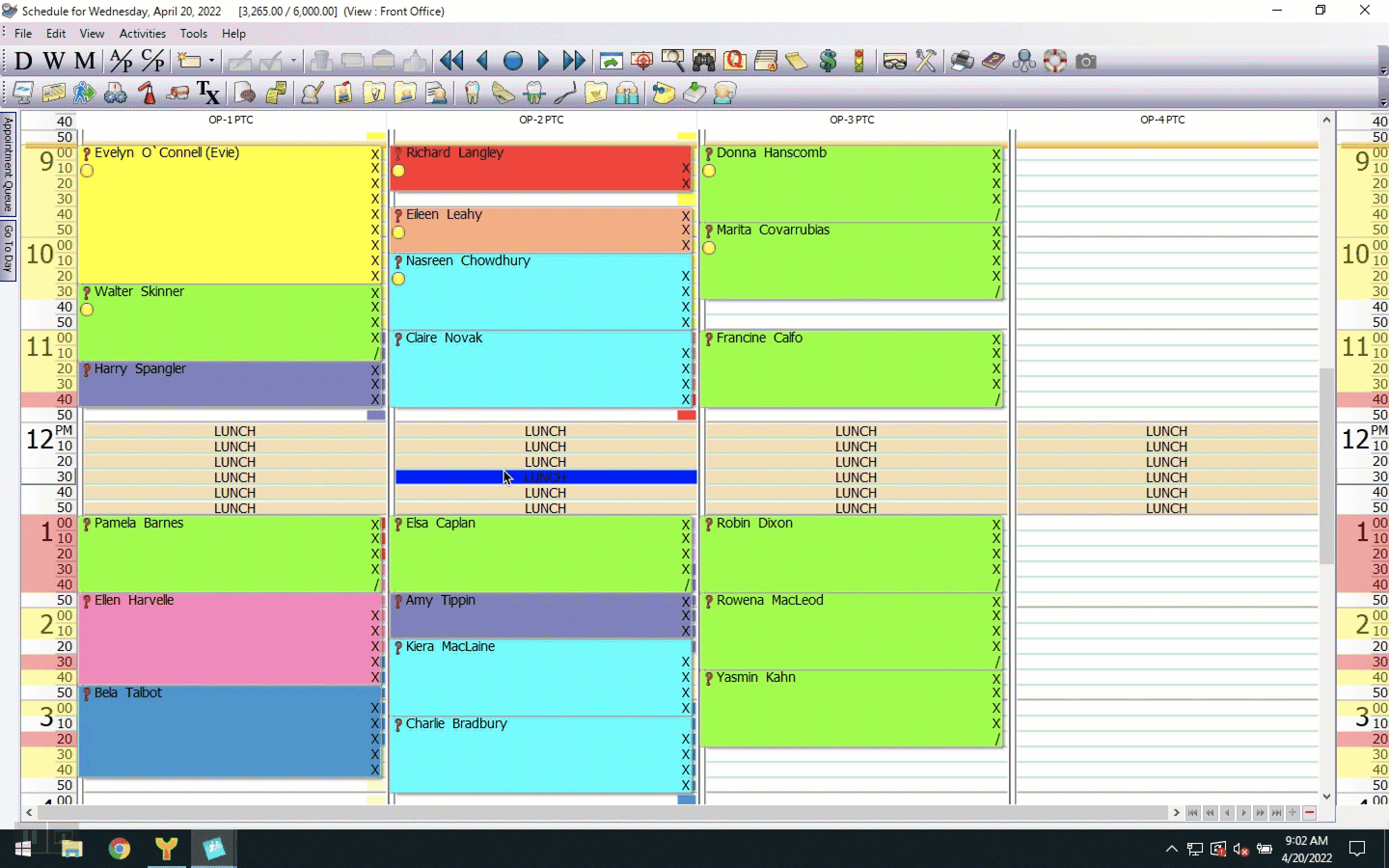Click the traffic light icon
Image resolution: width=1389 pixels, height=868 pixels.
coord(858,61)
